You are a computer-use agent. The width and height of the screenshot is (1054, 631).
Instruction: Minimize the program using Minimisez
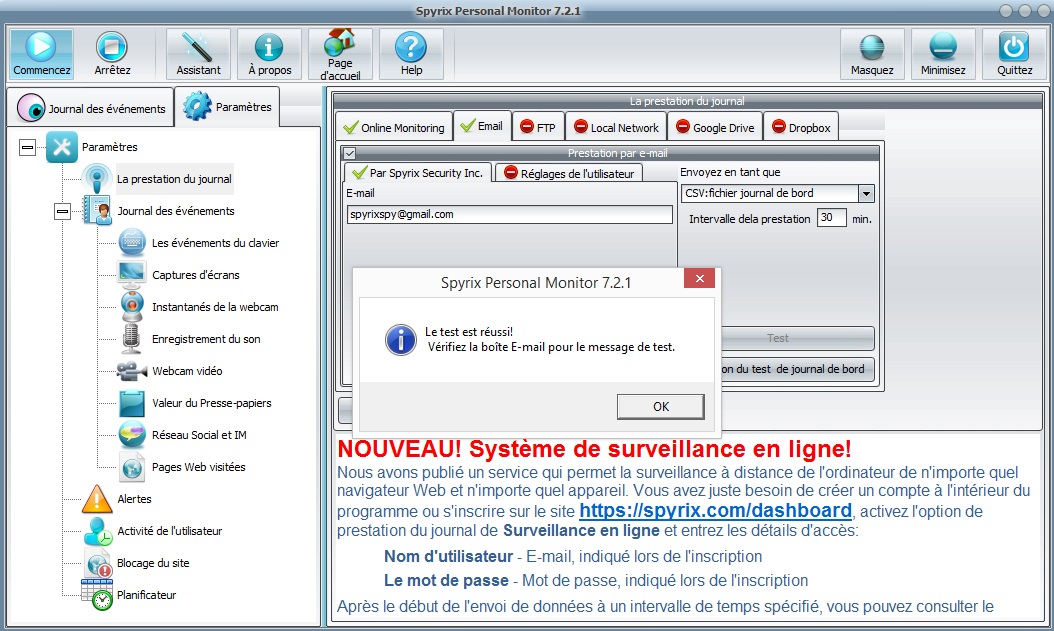pyautogui.click(x=943, y=54)
